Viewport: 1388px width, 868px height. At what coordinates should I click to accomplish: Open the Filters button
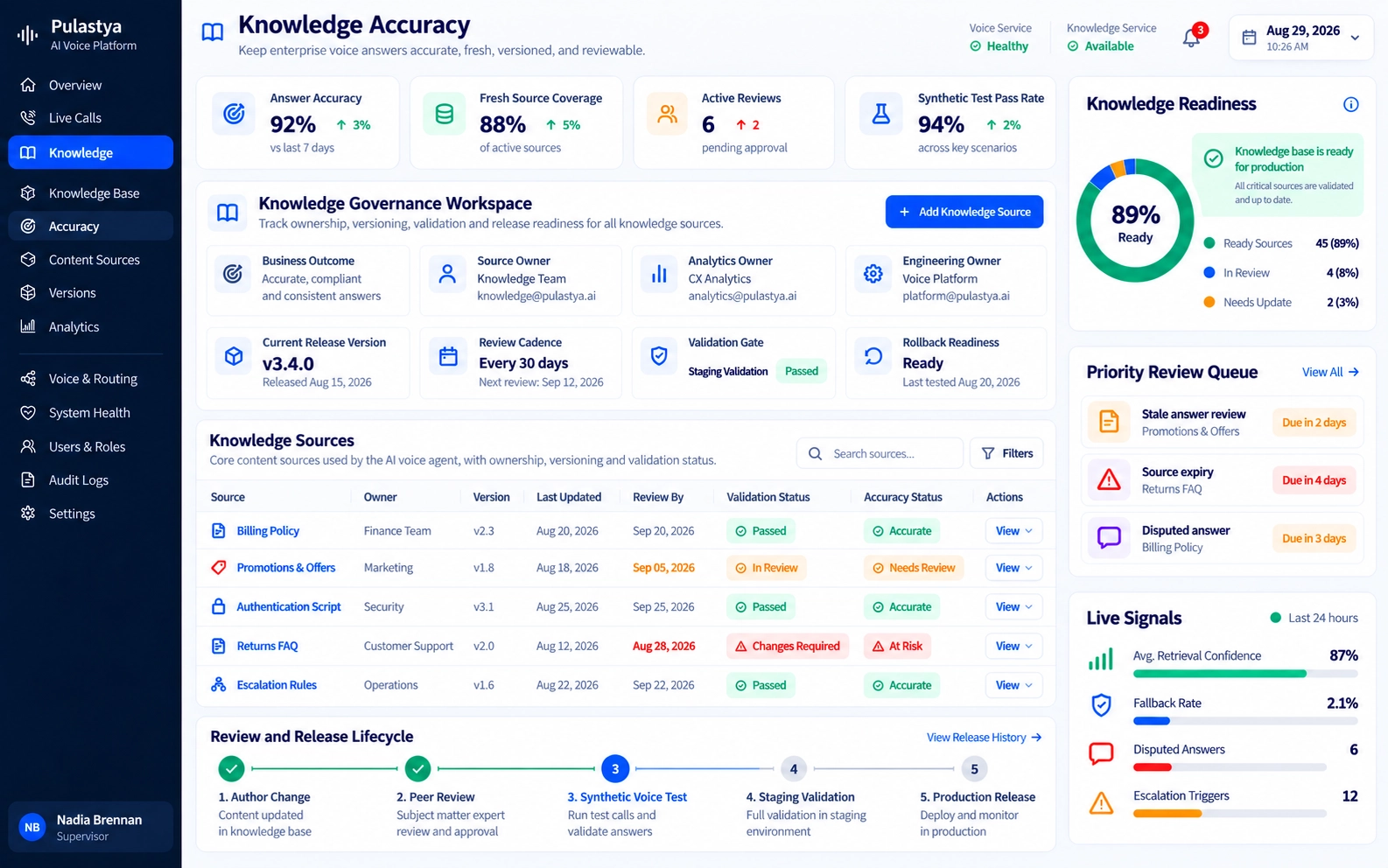tap(1006, 453)
